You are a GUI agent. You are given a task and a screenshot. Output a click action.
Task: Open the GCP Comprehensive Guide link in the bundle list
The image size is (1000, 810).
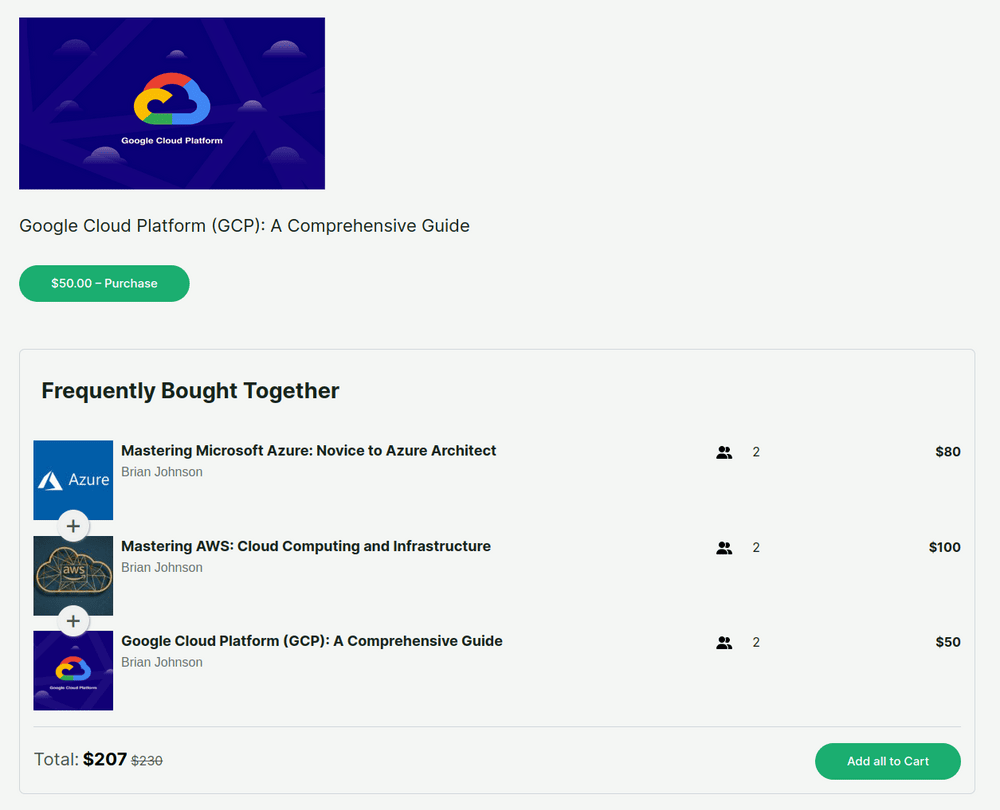point(312,641)
